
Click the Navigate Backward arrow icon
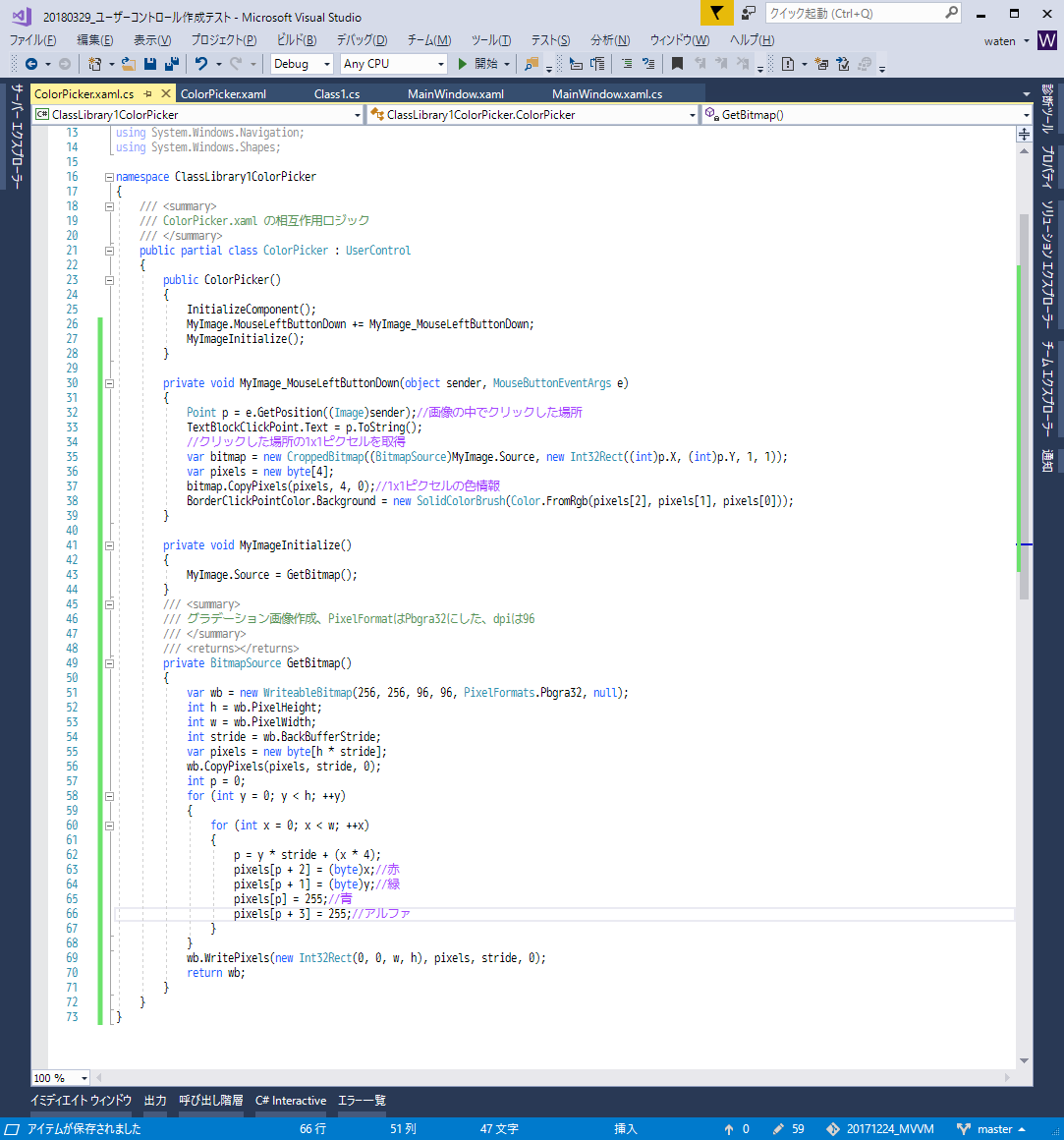(x=32, y=66)
